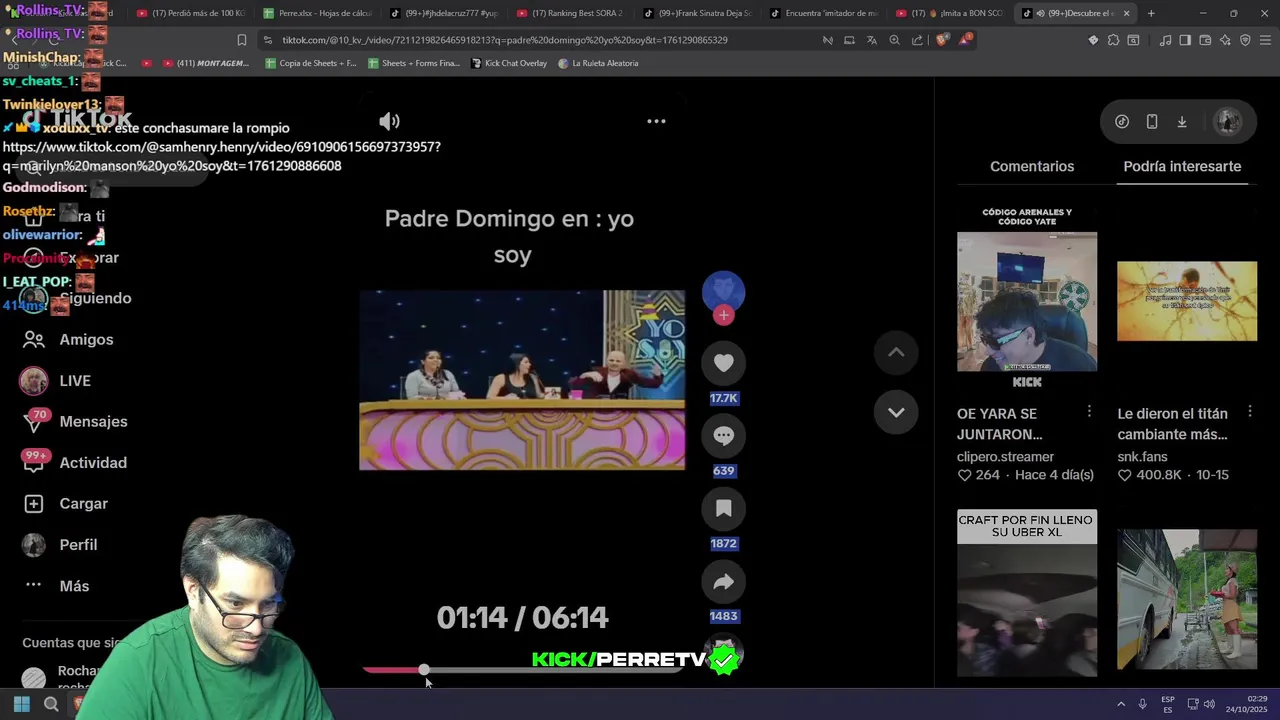Image resolution: width=1280 pixels, height=720 pixels.
Task: Follow the creator via red plus badge
Action: coord(724,315)
